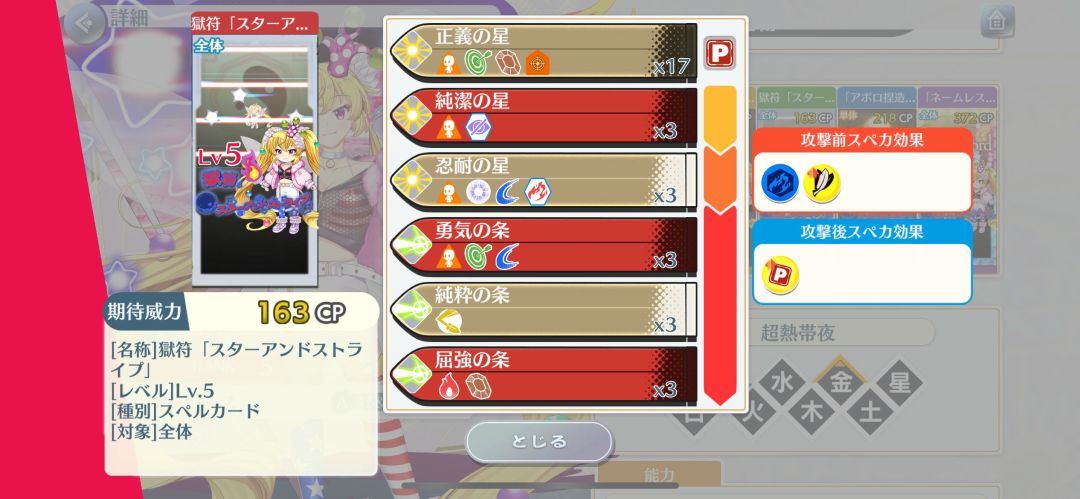Image resolution: width=1080 pixels, height=499 pixels.
Task: Click the 攻撃前スペカ効果 header
Action: [862, 140]
